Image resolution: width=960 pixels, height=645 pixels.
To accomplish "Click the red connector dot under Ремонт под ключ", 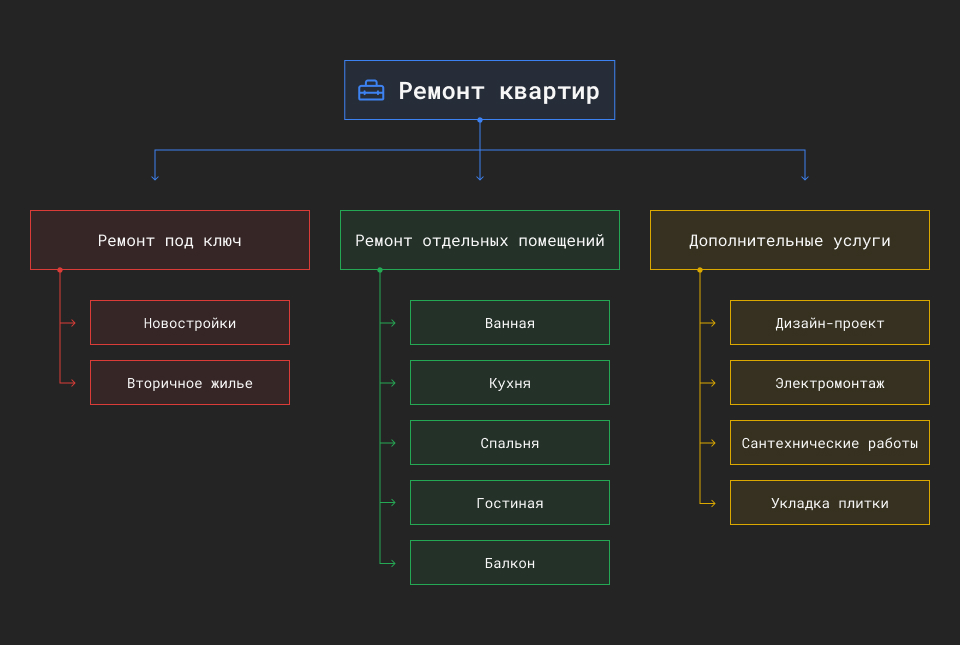I will (60, 270).
